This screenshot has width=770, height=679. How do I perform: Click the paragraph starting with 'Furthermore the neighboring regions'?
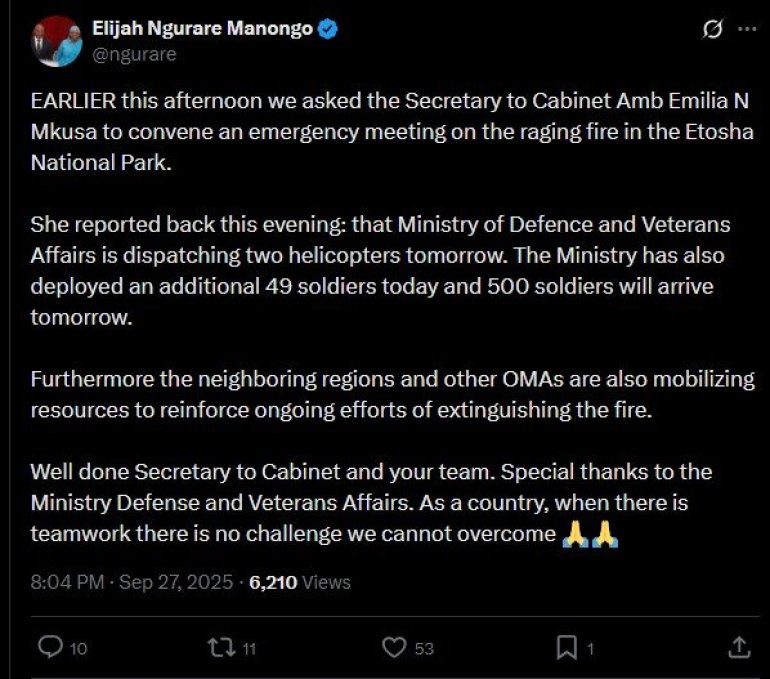[392, 394]
